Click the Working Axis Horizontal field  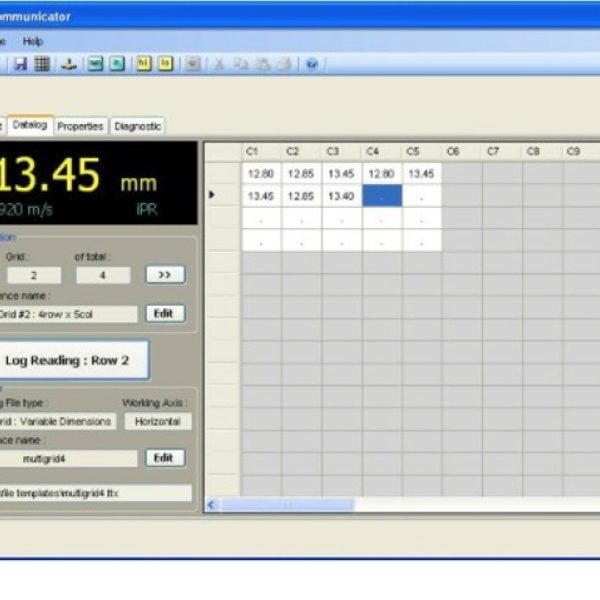pyautogui.click(x=158, y=421)
